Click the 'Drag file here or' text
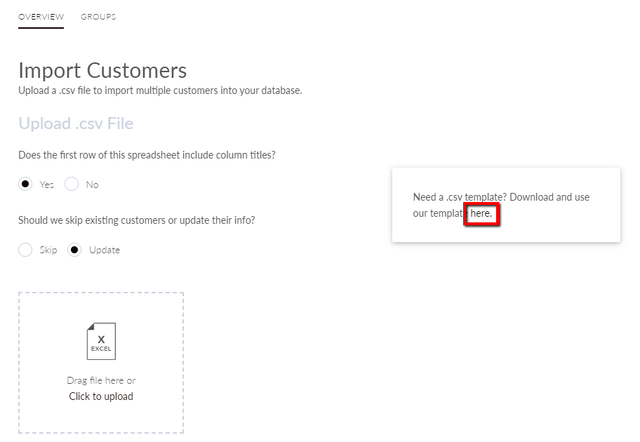This screenshot has width=640, height=442. pyautogui.click(x=101, y=380)
